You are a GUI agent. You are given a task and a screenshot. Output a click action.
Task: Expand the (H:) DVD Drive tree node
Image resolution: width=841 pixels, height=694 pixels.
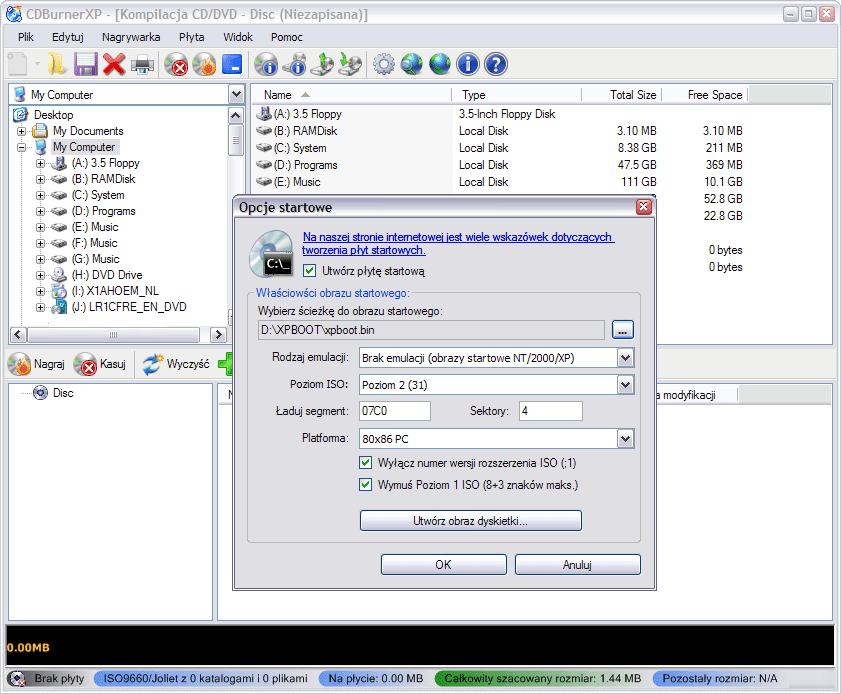click(40, 275)
